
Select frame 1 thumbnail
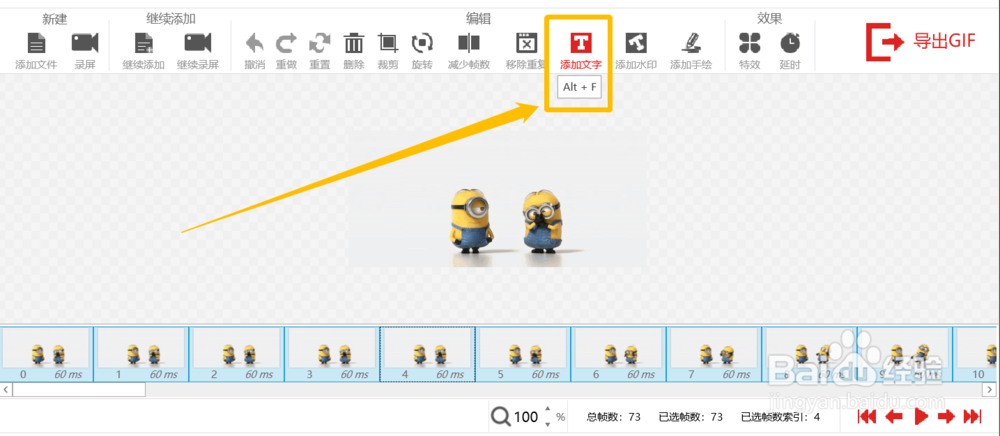pyautogui.click(x=142, y=354)
